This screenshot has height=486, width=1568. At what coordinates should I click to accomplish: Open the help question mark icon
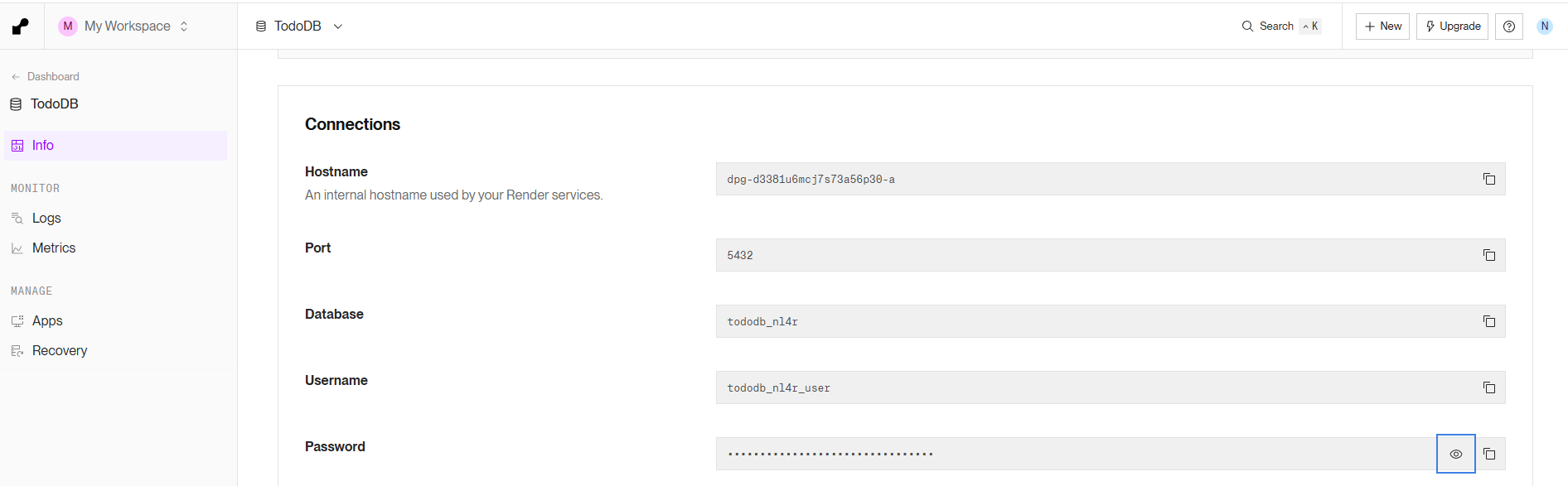1508,26
